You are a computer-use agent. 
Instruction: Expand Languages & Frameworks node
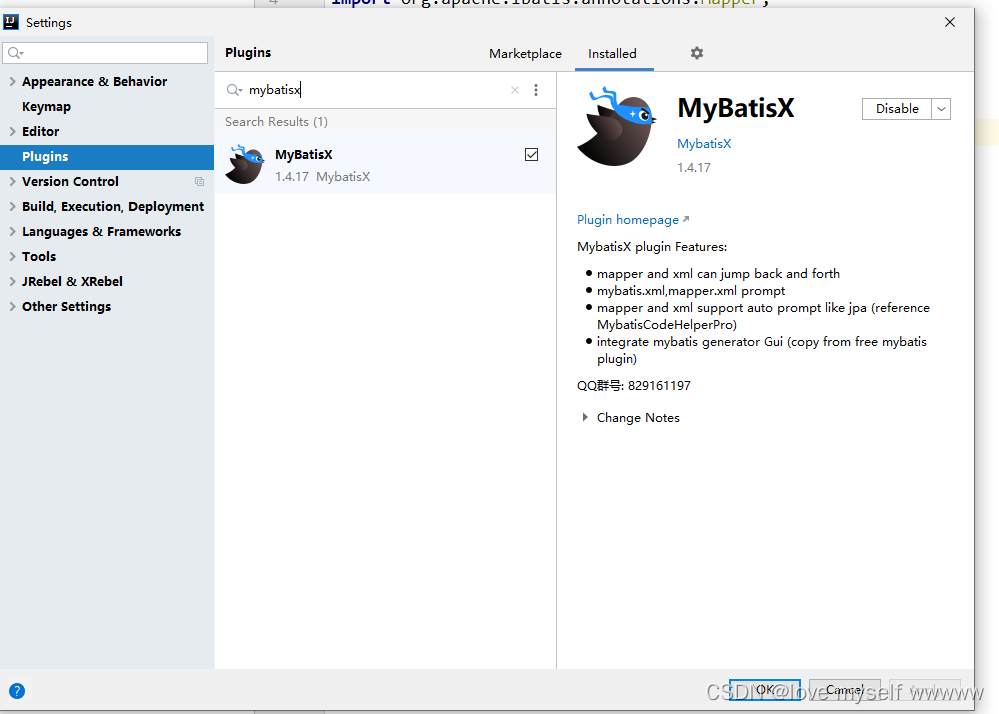tap(12, 231)
